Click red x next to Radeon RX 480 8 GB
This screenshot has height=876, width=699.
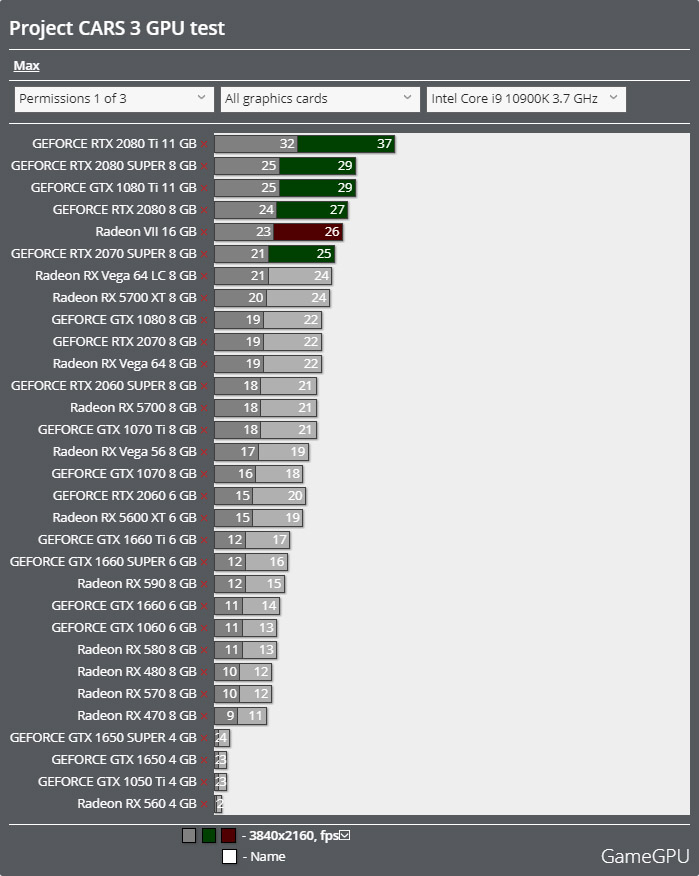click(x=205, y=672)
